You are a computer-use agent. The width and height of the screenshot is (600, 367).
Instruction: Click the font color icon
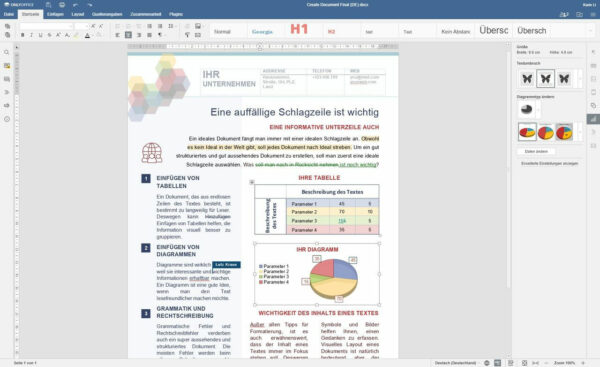[87, 35]
